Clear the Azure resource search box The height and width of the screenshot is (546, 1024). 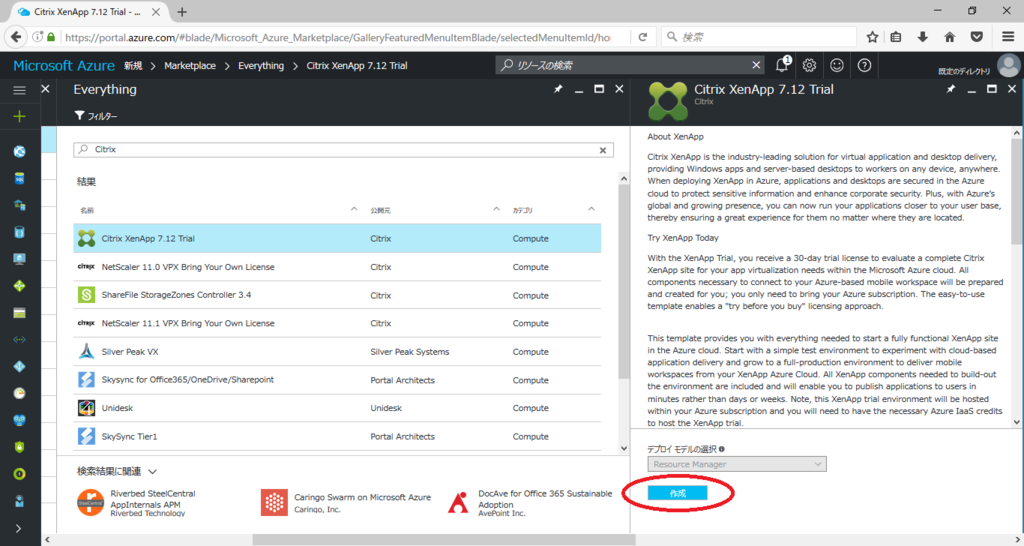tap(756, 65)
